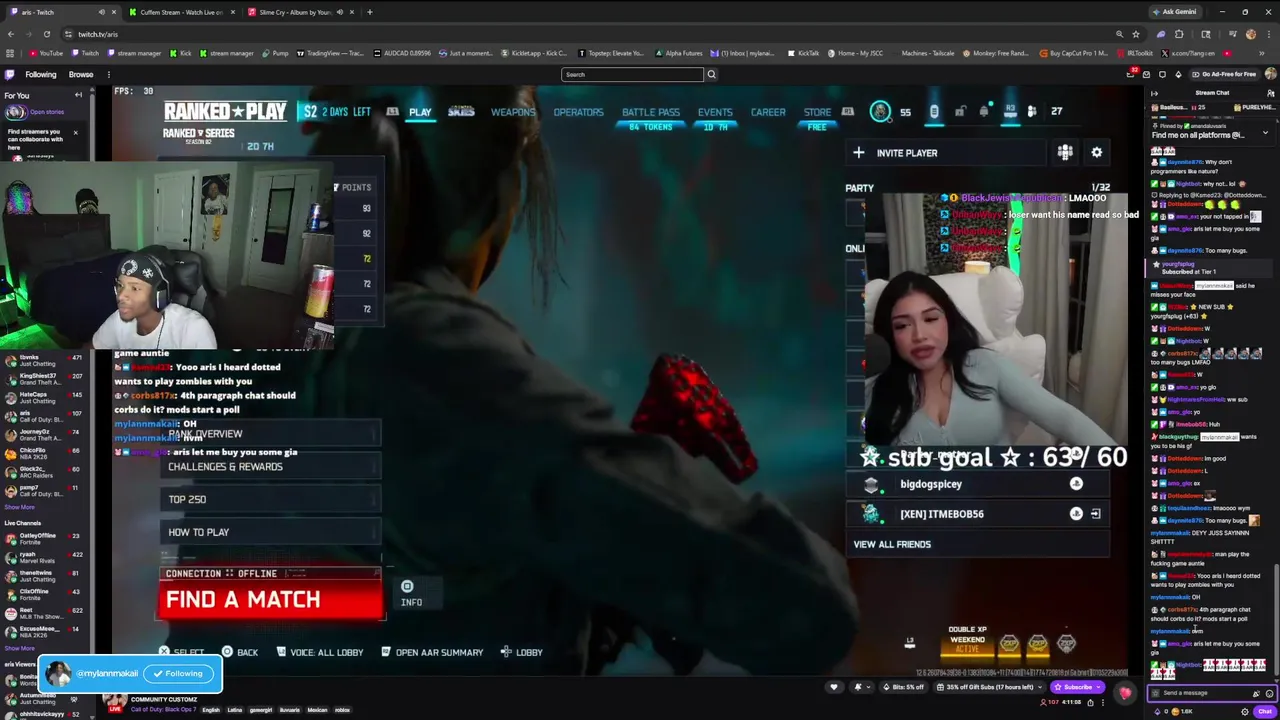1280x720 pixels.
Task: Mute the Slime Cry album tab
Action: [x=339, y=12]
